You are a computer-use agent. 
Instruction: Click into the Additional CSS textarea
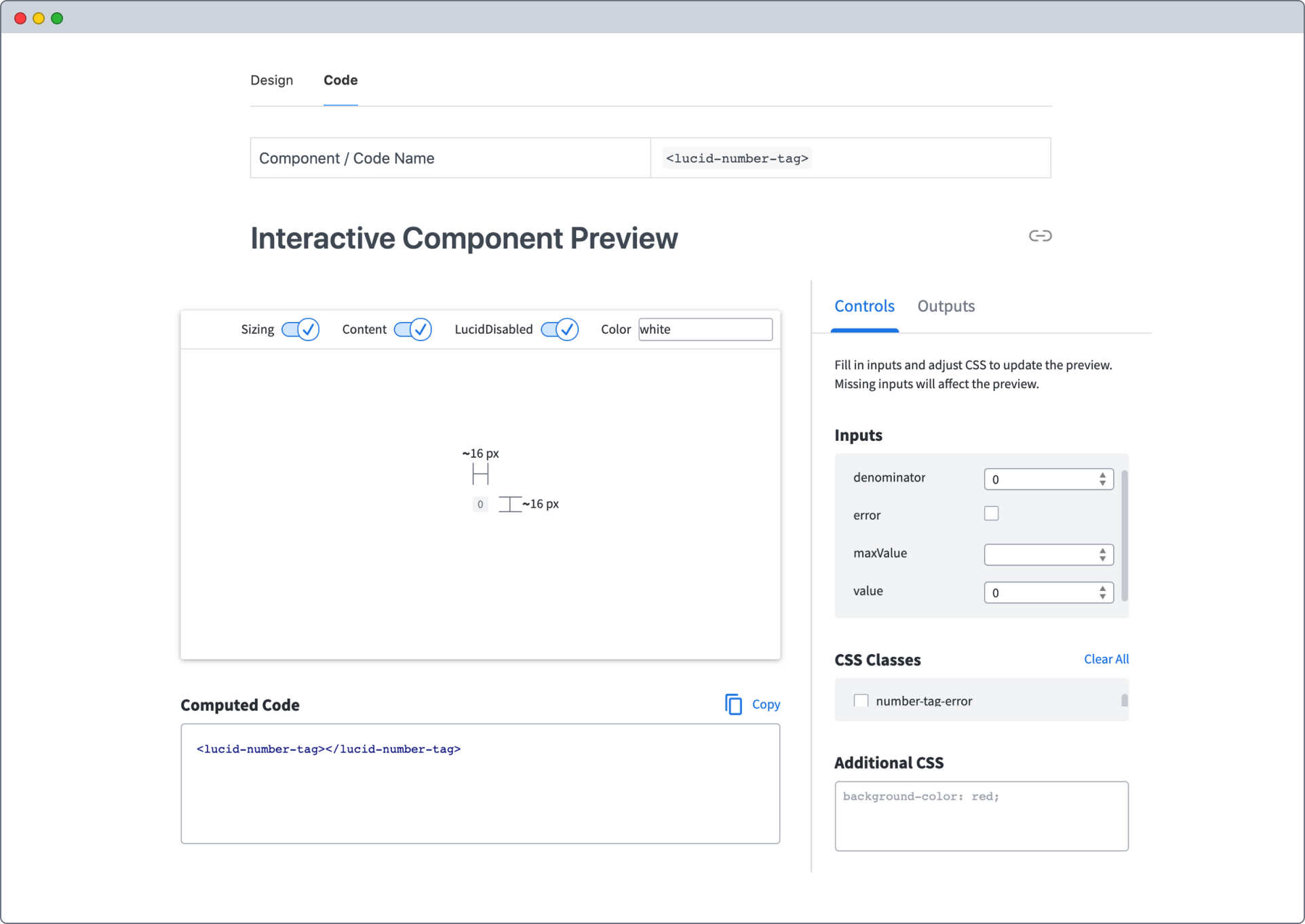coord(981,816)
